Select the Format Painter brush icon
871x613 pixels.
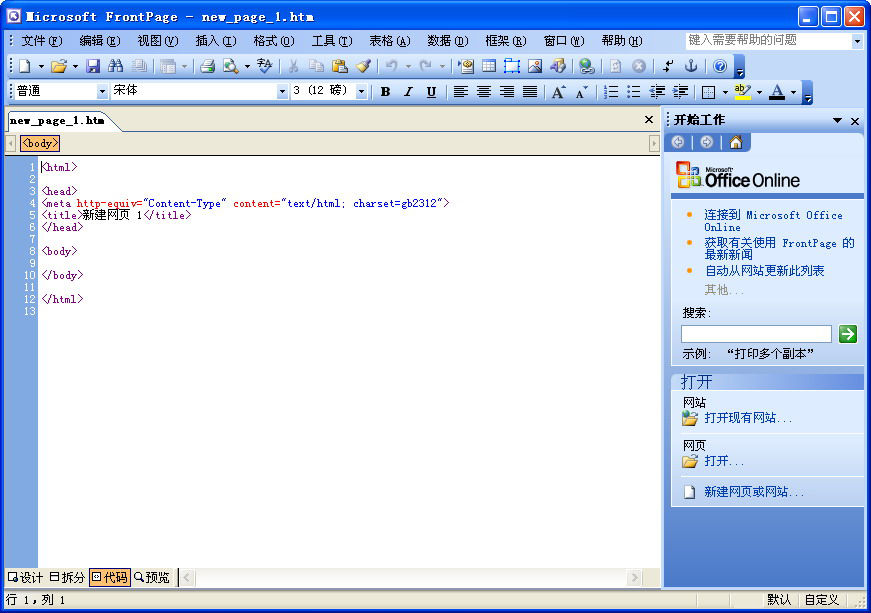363,67
